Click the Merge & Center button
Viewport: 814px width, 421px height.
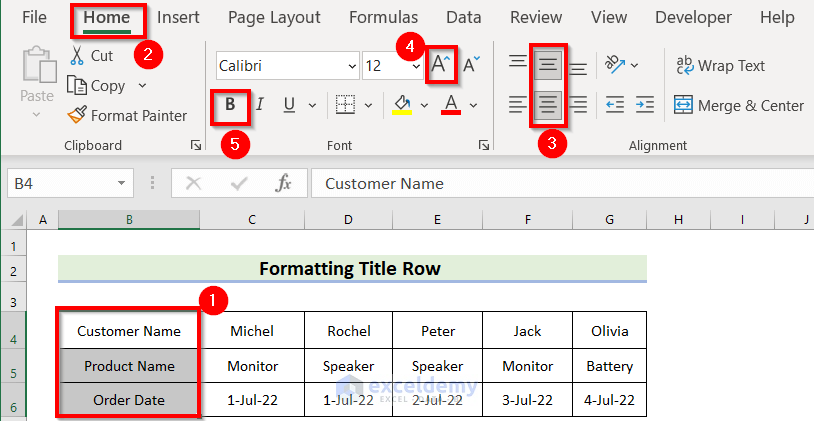click(x=738, y=105)
